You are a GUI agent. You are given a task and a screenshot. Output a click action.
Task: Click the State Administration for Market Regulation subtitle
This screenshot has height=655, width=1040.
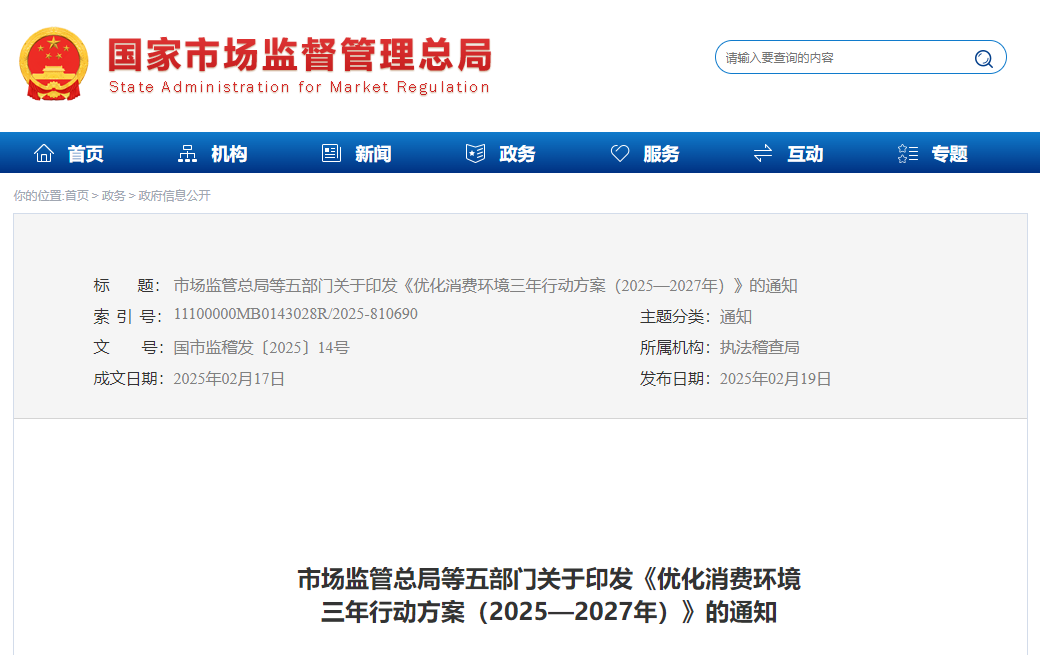[x=299, y=87]
